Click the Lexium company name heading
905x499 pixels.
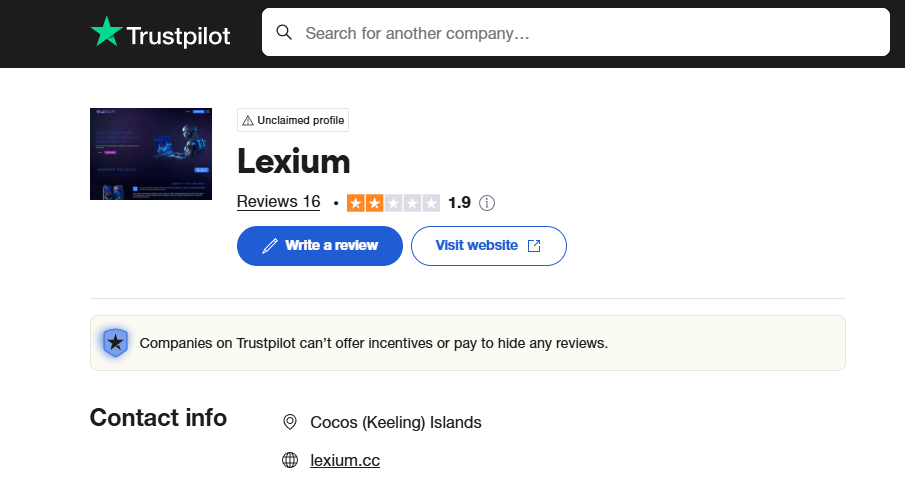(x=293, y=161)
